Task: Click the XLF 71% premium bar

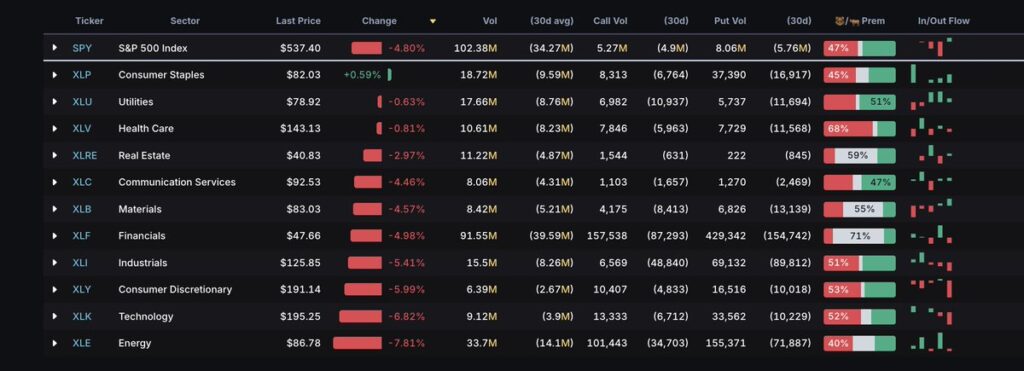Action: [x=859, y=236]
